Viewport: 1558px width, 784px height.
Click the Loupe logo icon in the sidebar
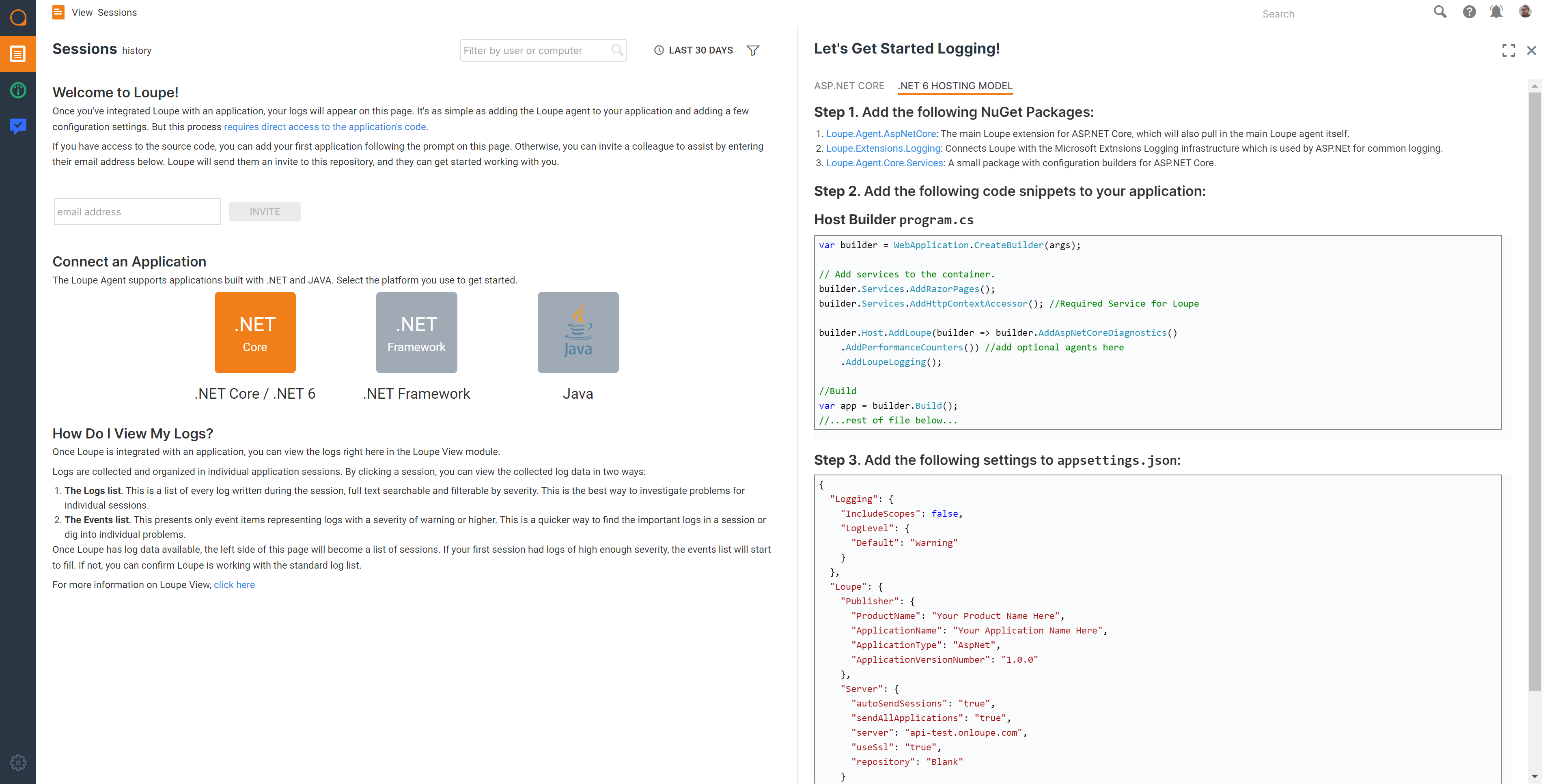(18, 17)
